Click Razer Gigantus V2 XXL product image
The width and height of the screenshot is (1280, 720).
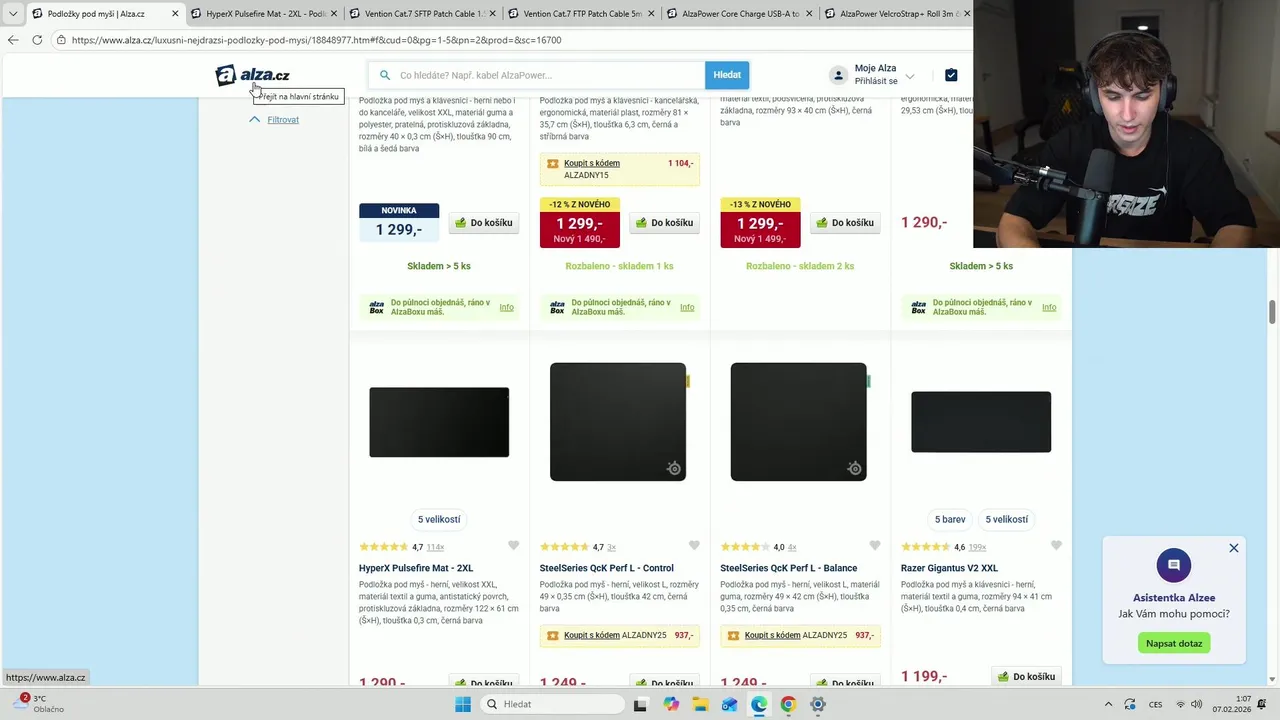(981, 422)
